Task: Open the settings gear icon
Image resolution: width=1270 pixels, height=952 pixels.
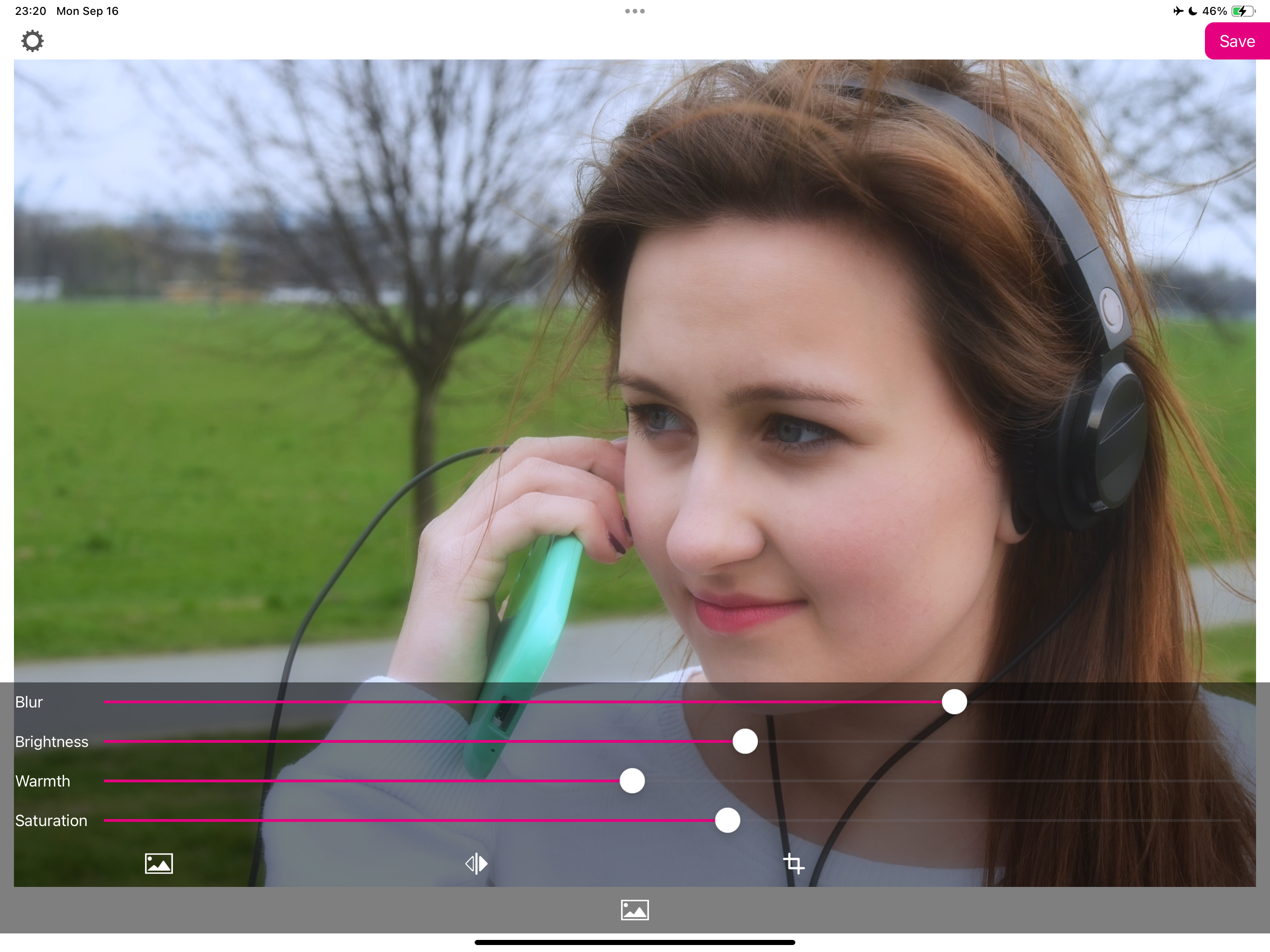Action: 32,41
